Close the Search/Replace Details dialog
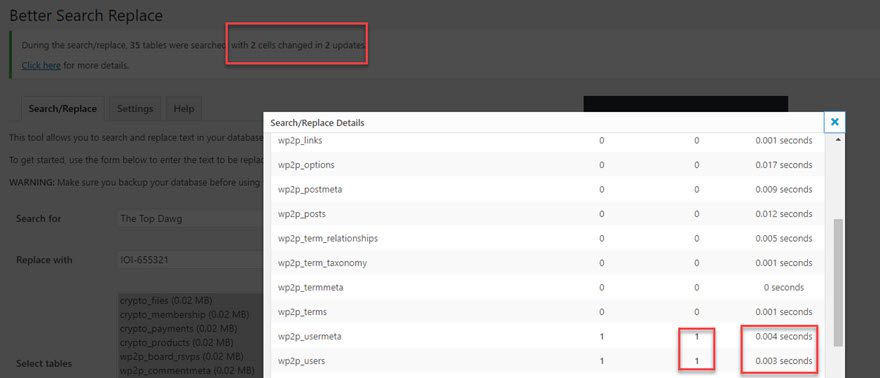This screenshot has width=880, height=378. [835, 122]
